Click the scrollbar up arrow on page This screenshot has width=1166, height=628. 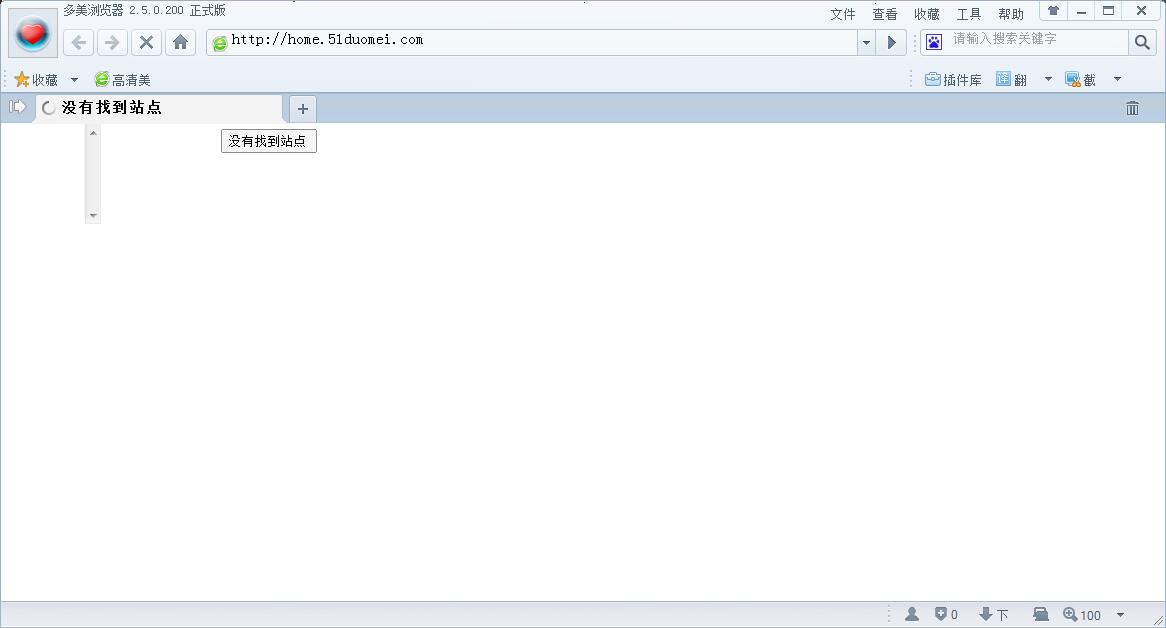coord(93,133)
